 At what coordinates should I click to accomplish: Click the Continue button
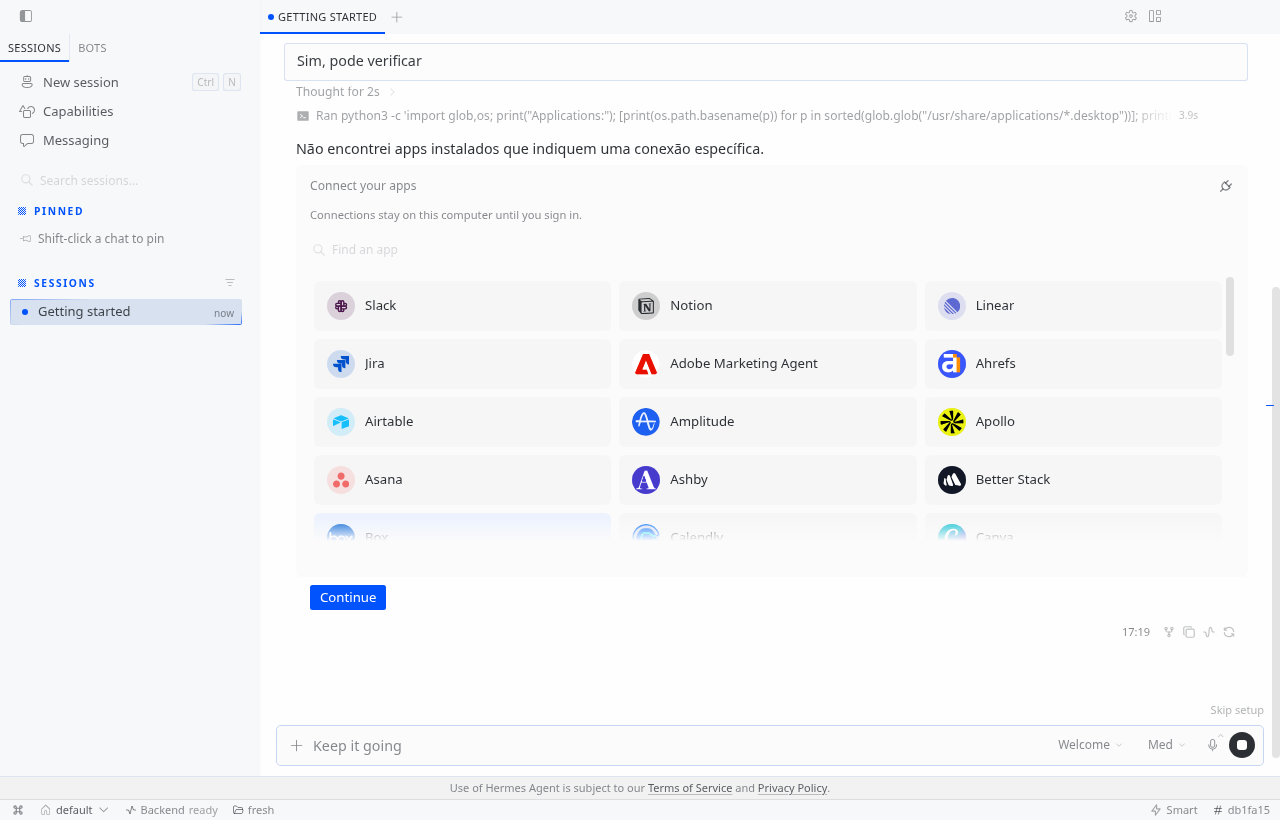[348, 597]
